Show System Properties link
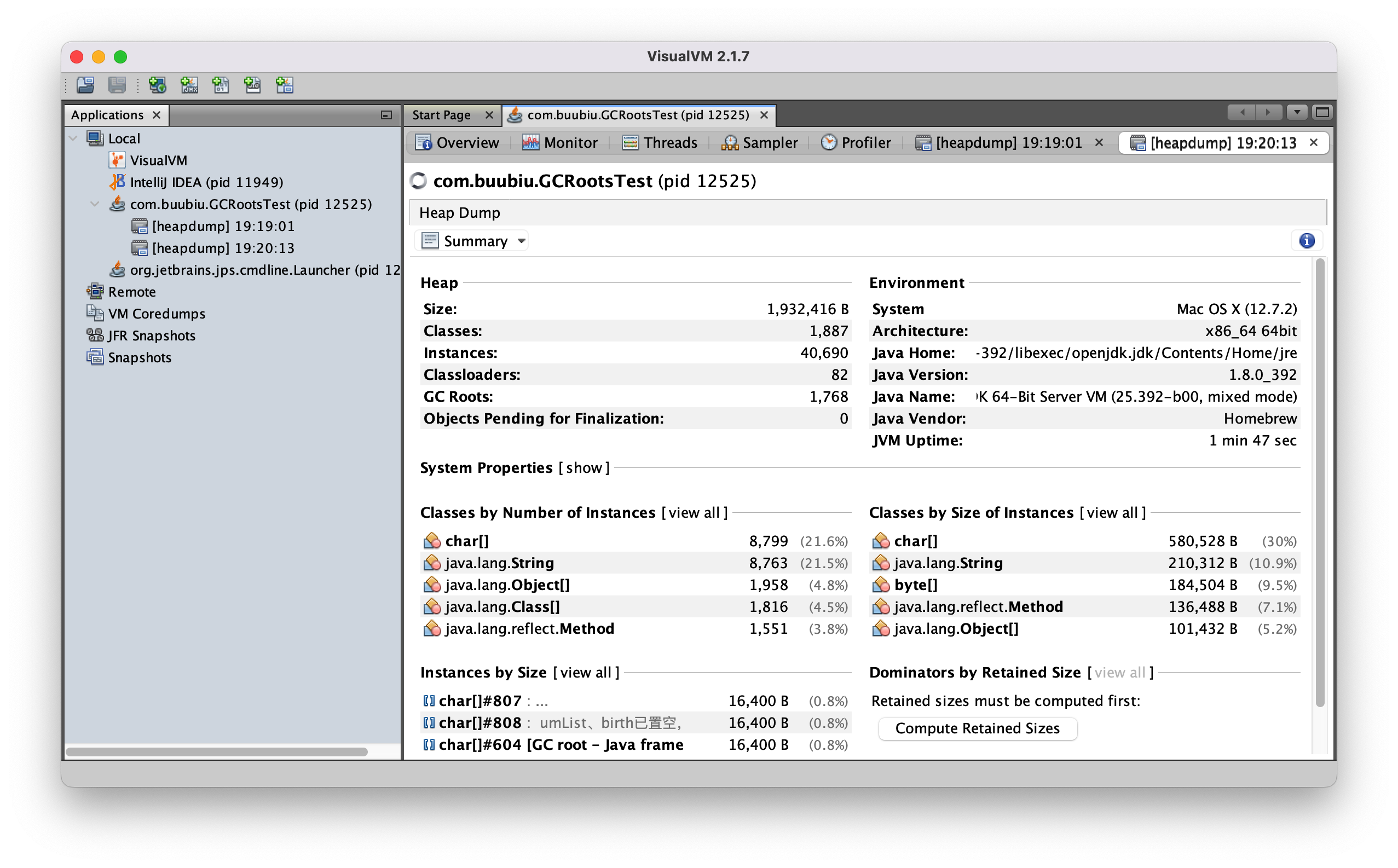Viewport: 1398px width, 868px height. click(x=584, y=468)
